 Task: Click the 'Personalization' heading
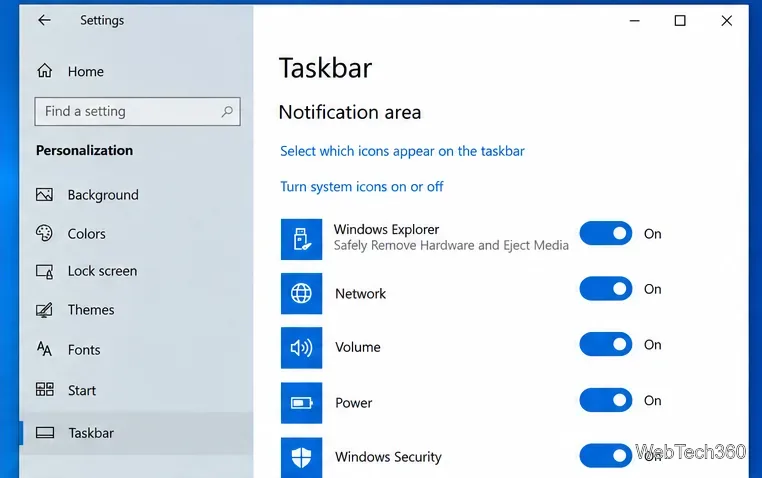click(85, 151)
